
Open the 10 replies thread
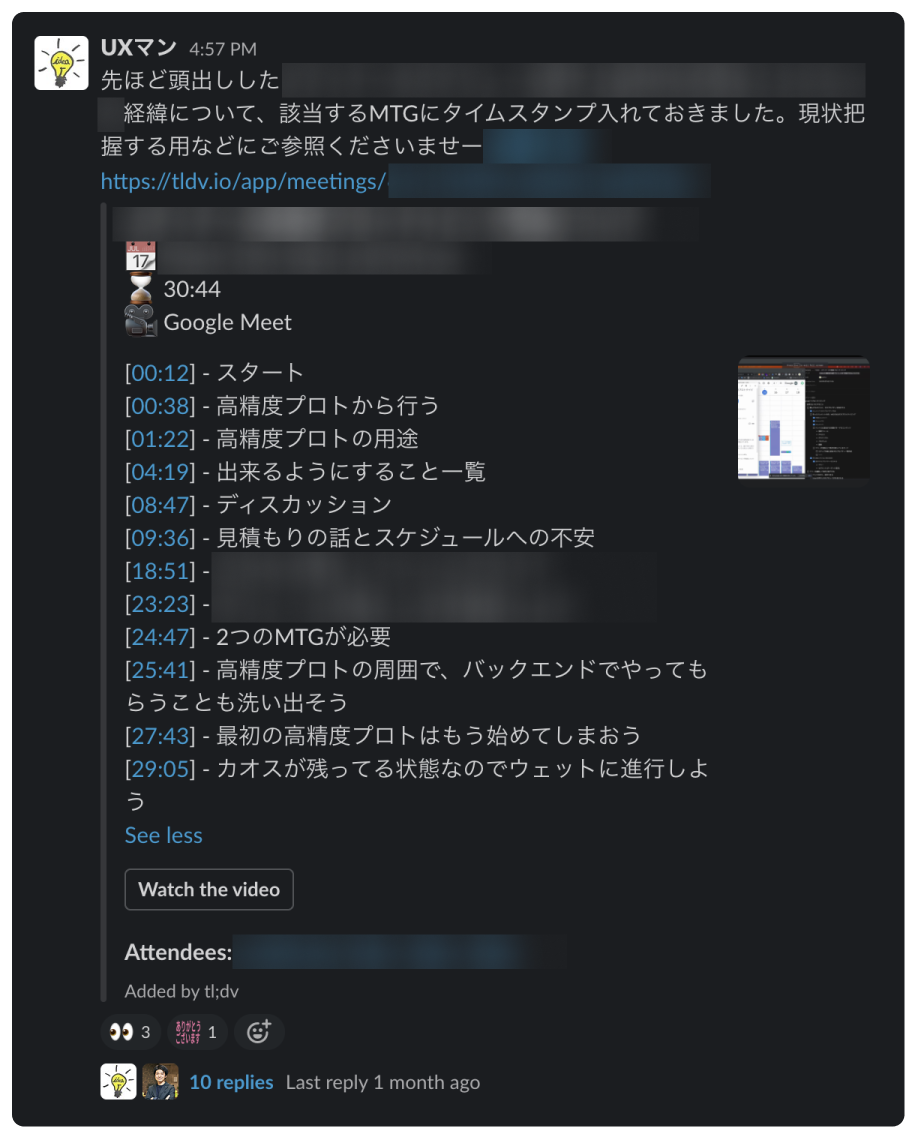[x=231, y=1082]
